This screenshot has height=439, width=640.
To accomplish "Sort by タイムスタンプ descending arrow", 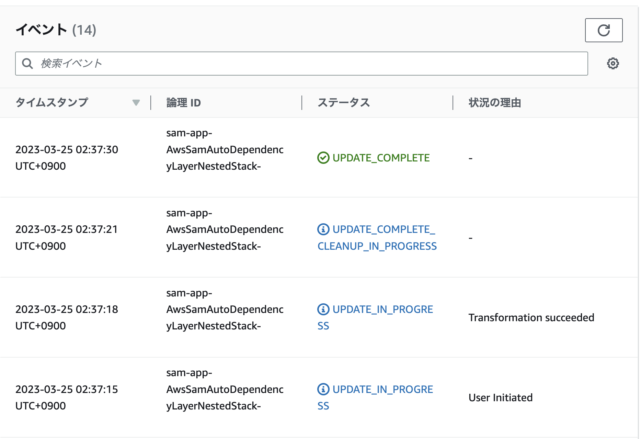I will point(136,103).
